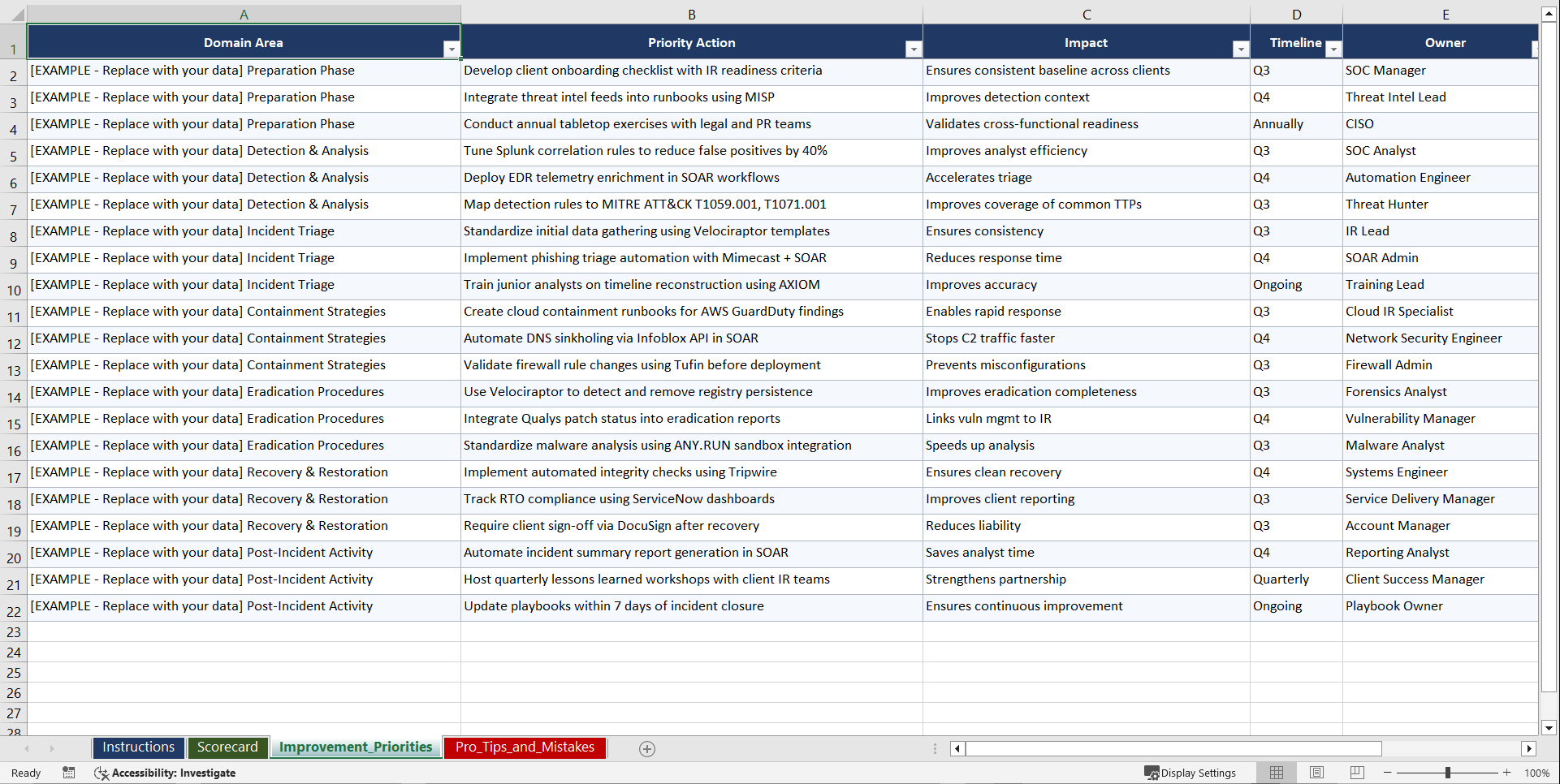Zoom in using the plus icon
Viewport: 1560px width, 784px height.
(1507, 773)
